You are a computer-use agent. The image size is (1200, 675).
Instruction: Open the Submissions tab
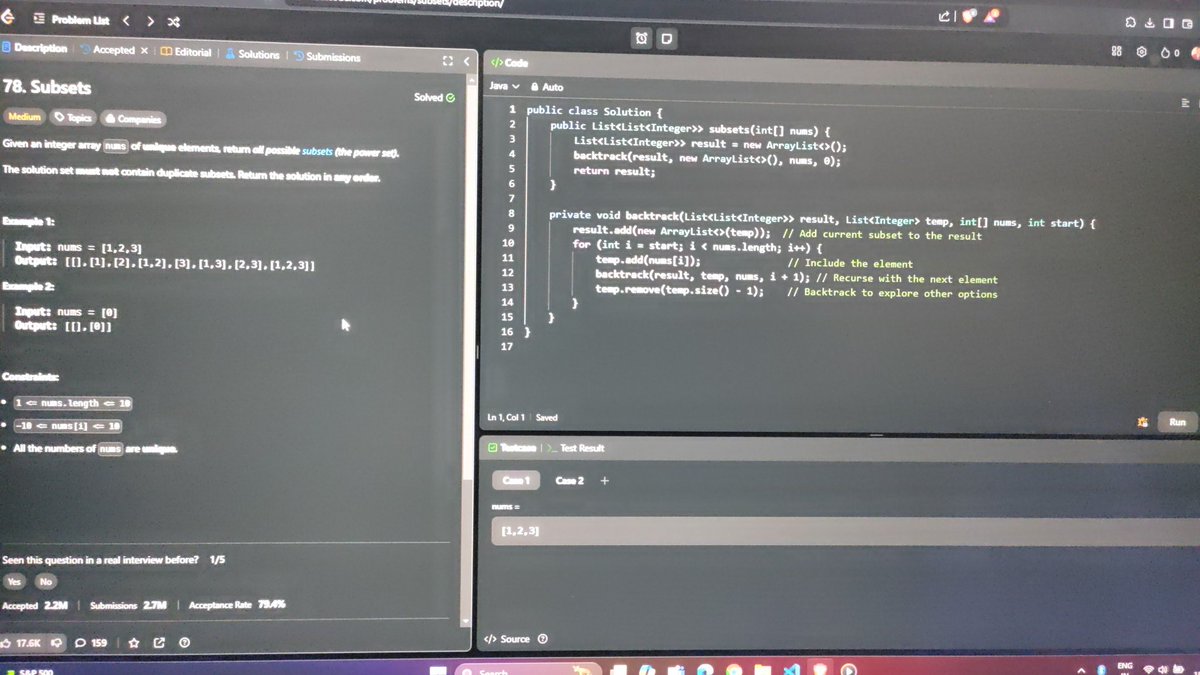pos(327,57)
